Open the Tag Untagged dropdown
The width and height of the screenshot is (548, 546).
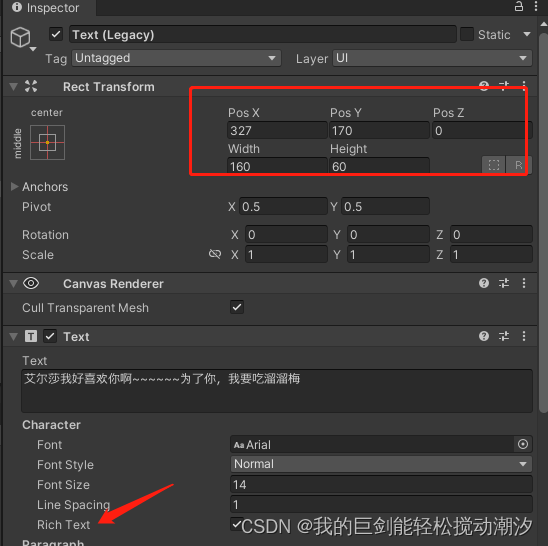coord(176,58)
